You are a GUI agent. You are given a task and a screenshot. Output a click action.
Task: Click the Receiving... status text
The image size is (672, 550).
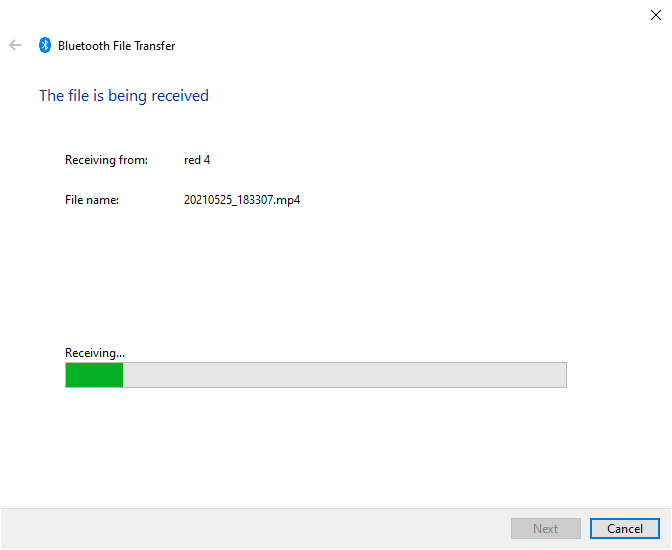tap(95, 353)
